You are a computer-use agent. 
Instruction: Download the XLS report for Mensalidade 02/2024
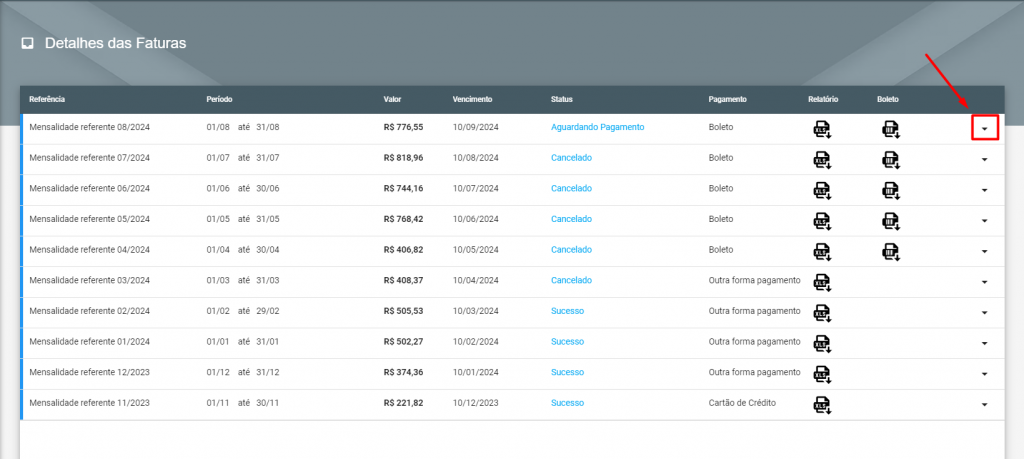tap(822, 313)
